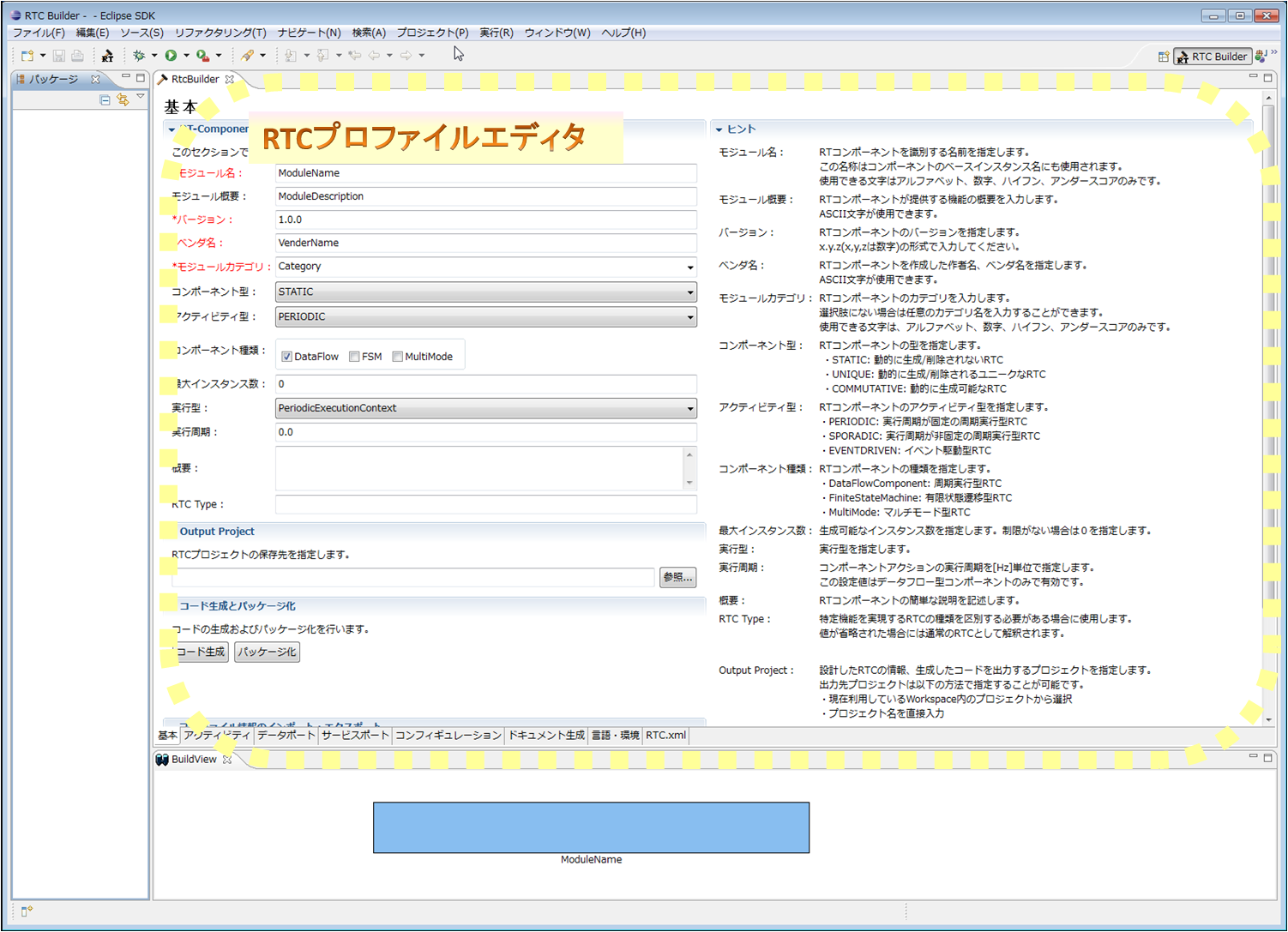Show hidden perspectives via double chevron
Screen dimensions: 1288x932
coord(1274,53)
